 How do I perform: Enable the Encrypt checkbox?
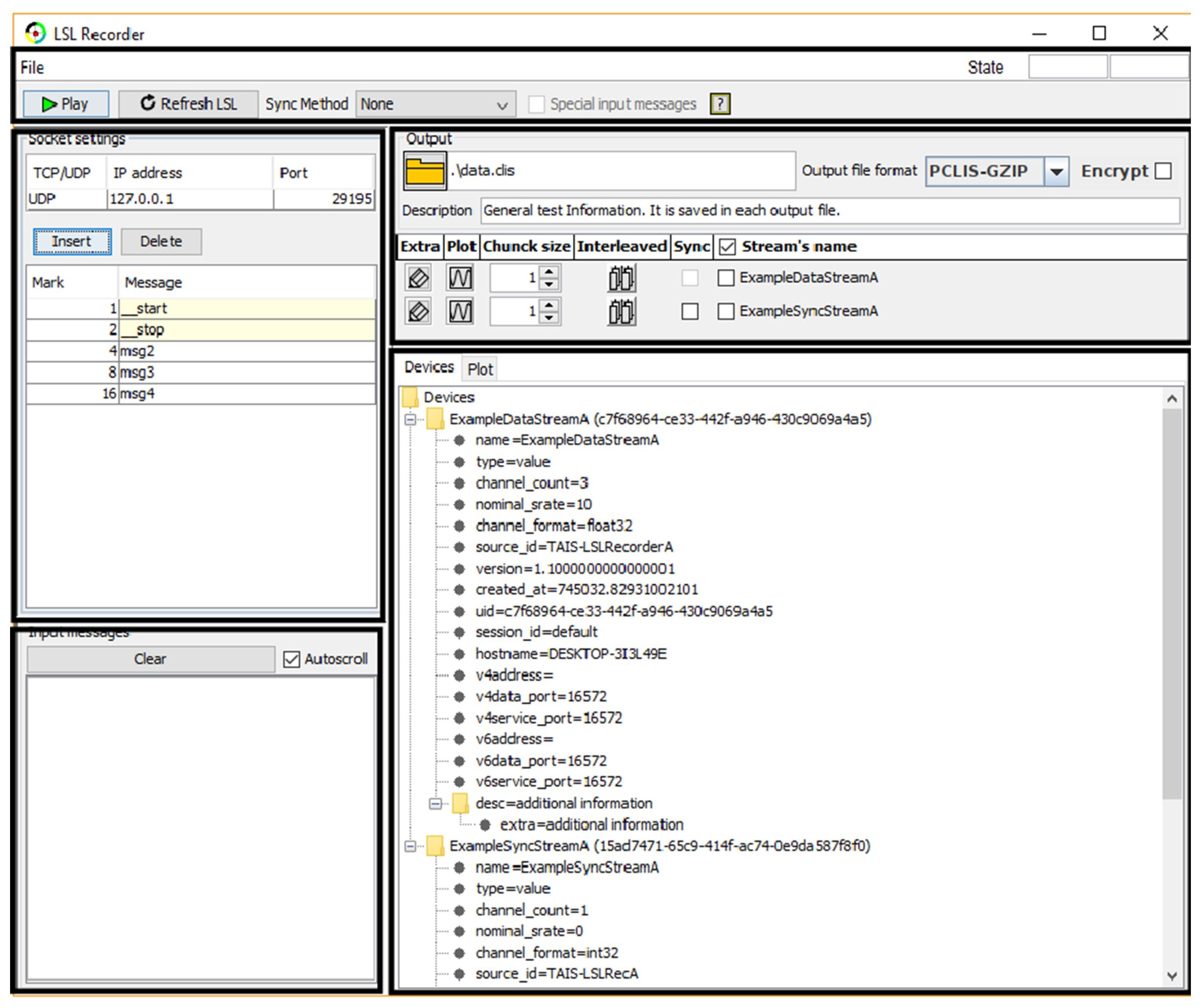[1163, 171]
